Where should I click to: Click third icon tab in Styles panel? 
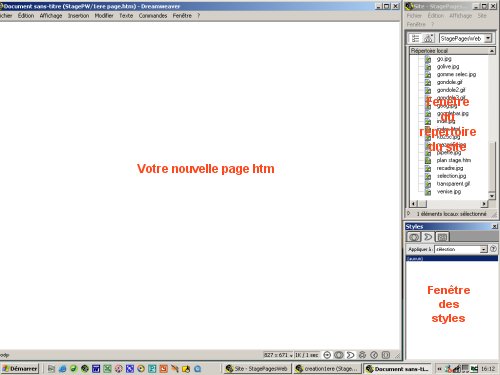point(442,237)
